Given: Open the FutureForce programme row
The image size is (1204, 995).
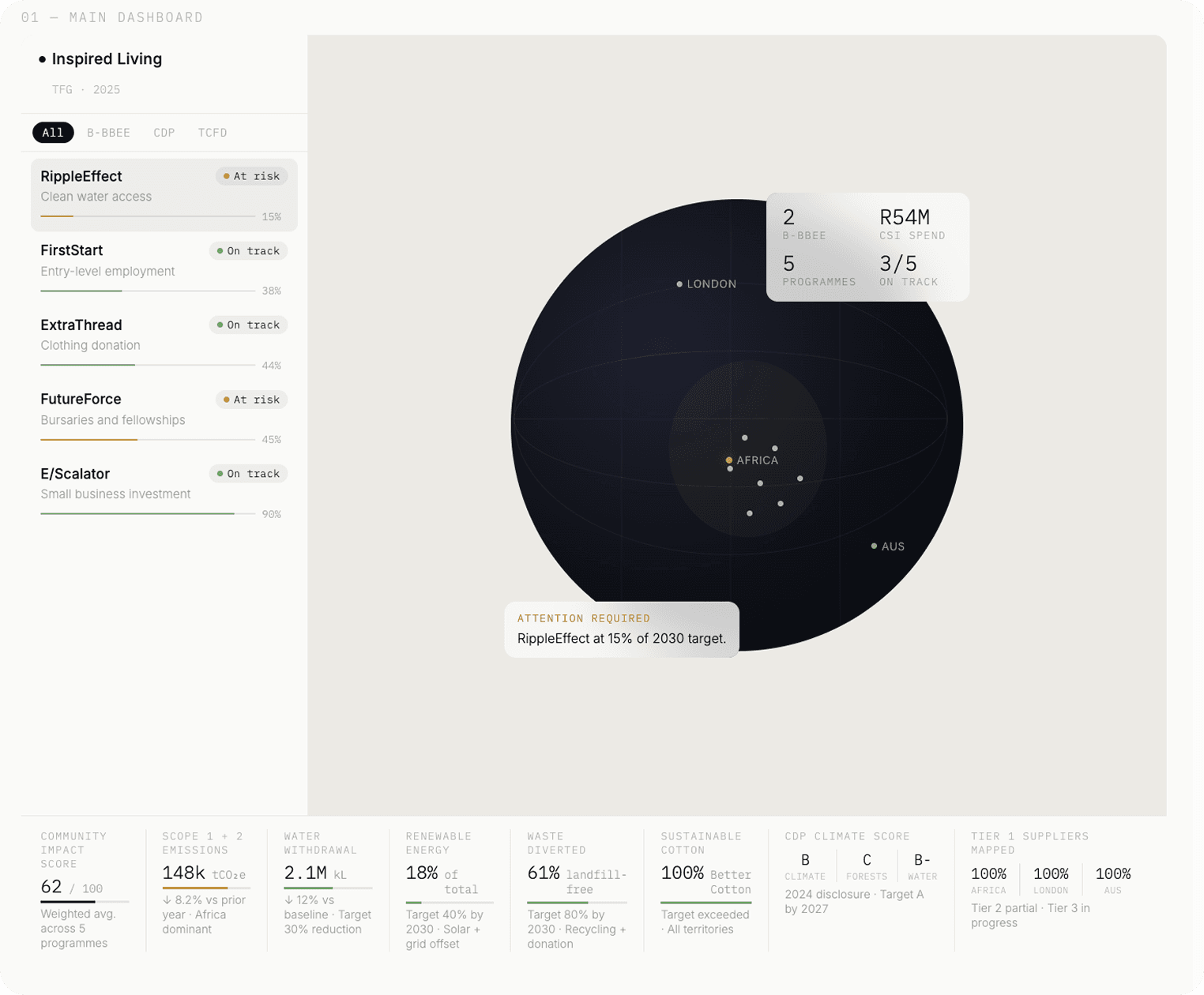Looking at the screenshot, I should (x=164, y=419).
